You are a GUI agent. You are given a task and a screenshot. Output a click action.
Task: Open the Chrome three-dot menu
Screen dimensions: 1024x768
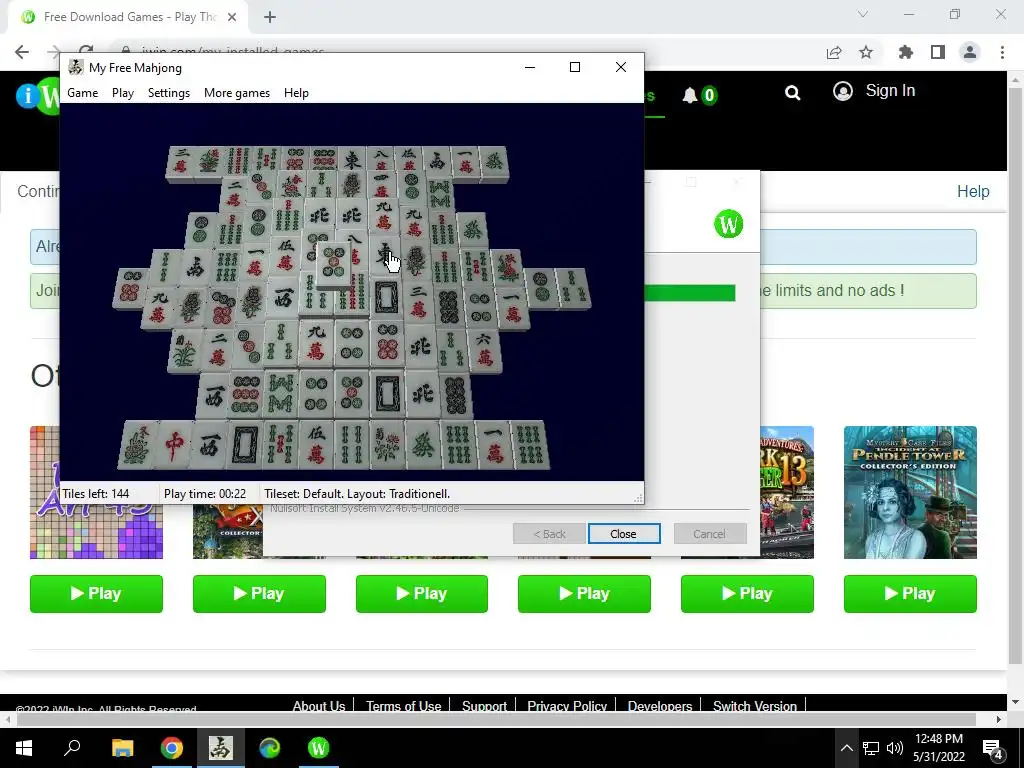tap(1002, 52)
